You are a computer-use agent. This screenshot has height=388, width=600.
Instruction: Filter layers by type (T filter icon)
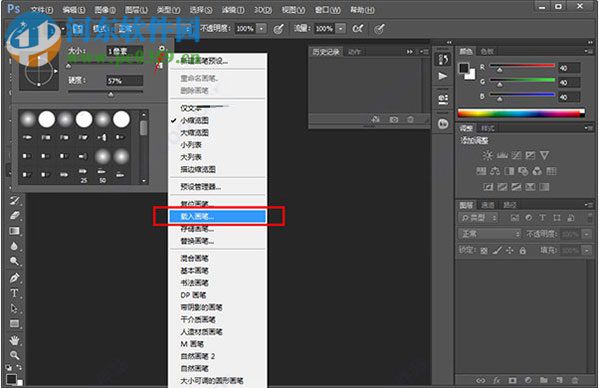click(542, 218)
